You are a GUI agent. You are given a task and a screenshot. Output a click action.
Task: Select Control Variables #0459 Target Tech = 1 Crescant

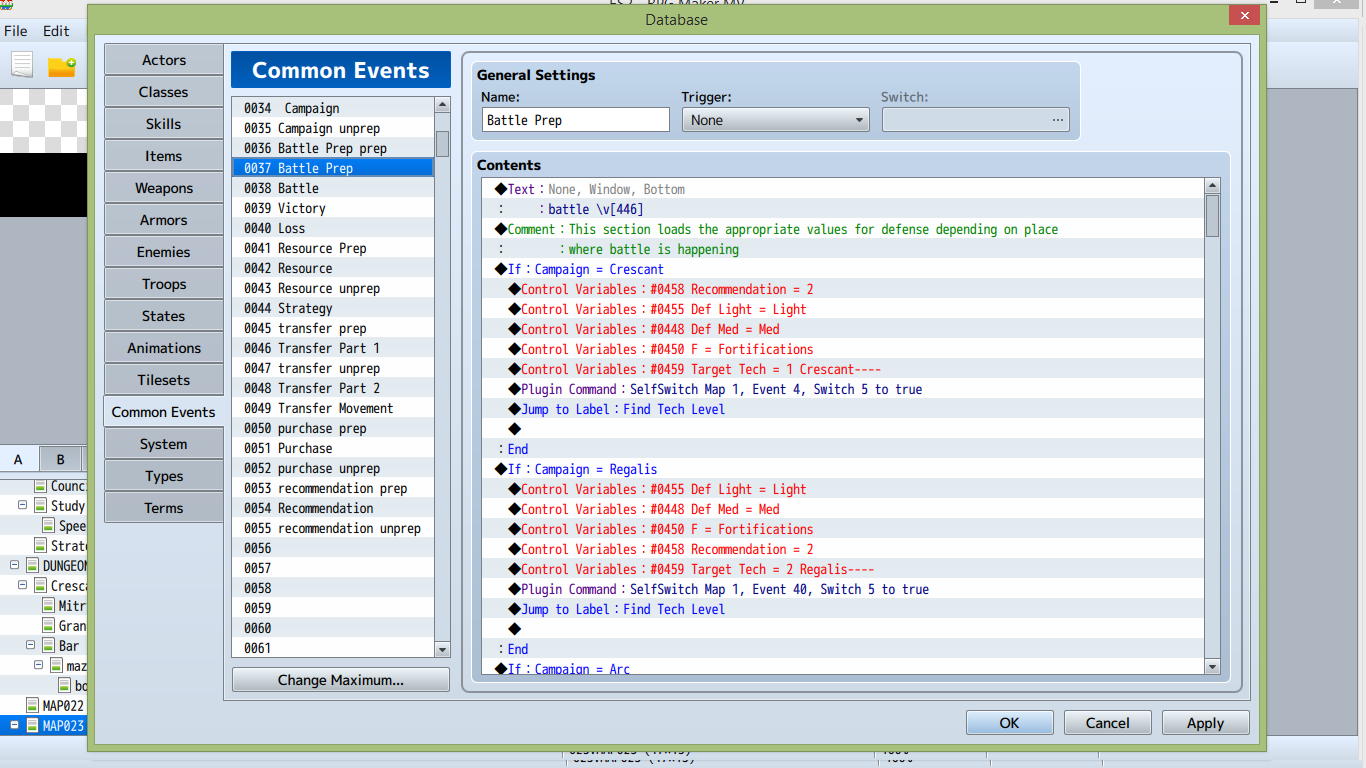click(x=843, y=369)
